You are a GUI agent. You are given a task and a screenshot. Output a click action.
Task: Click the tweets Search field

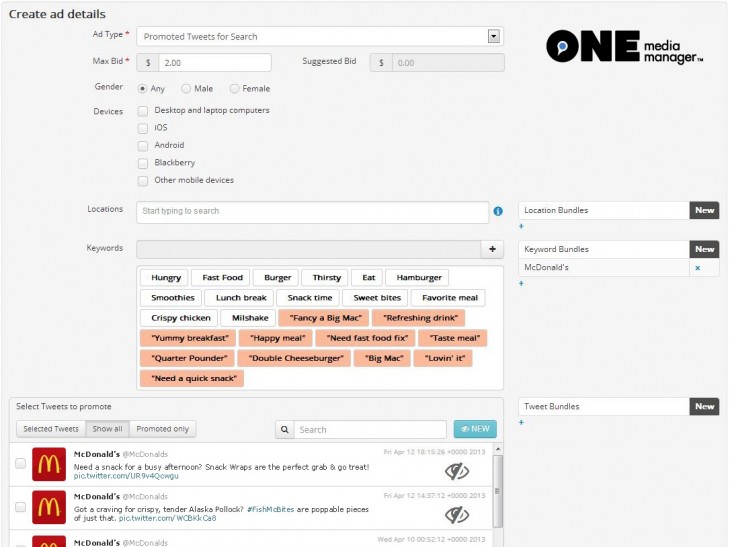coord(370,429)
